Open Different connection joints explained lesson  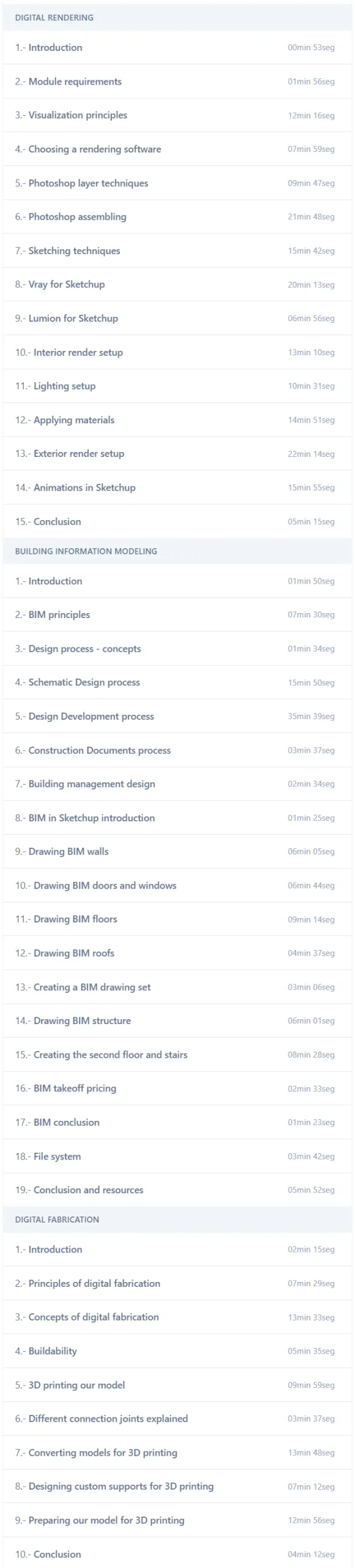pyautogui.click(x=177, y=1419)
